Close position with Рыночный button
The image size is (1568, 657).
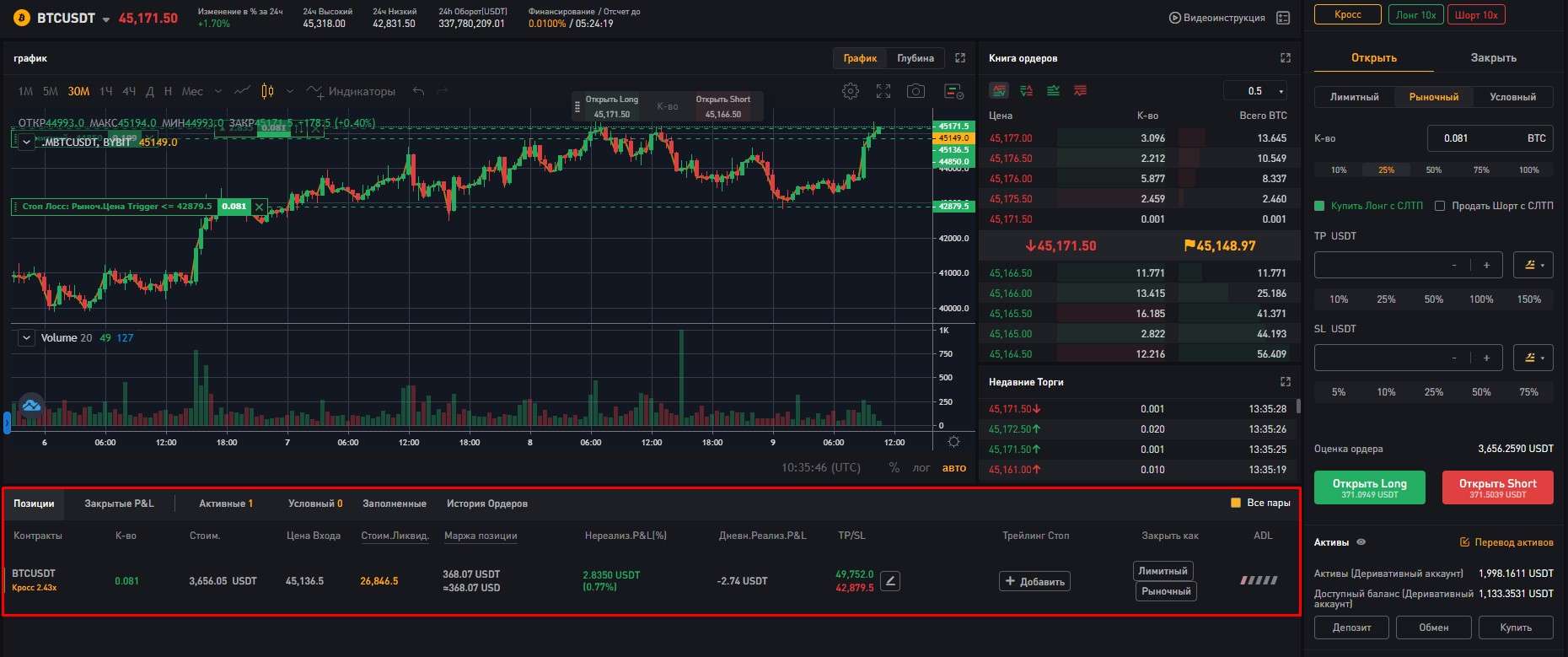(1166, 591)
